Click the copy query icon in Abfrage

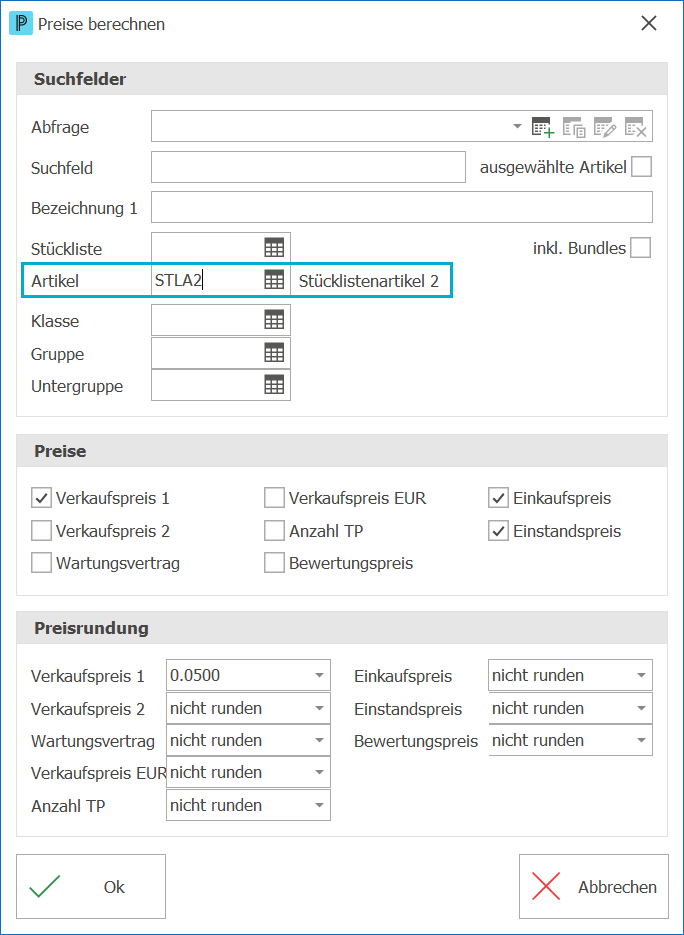pos(574,127)
